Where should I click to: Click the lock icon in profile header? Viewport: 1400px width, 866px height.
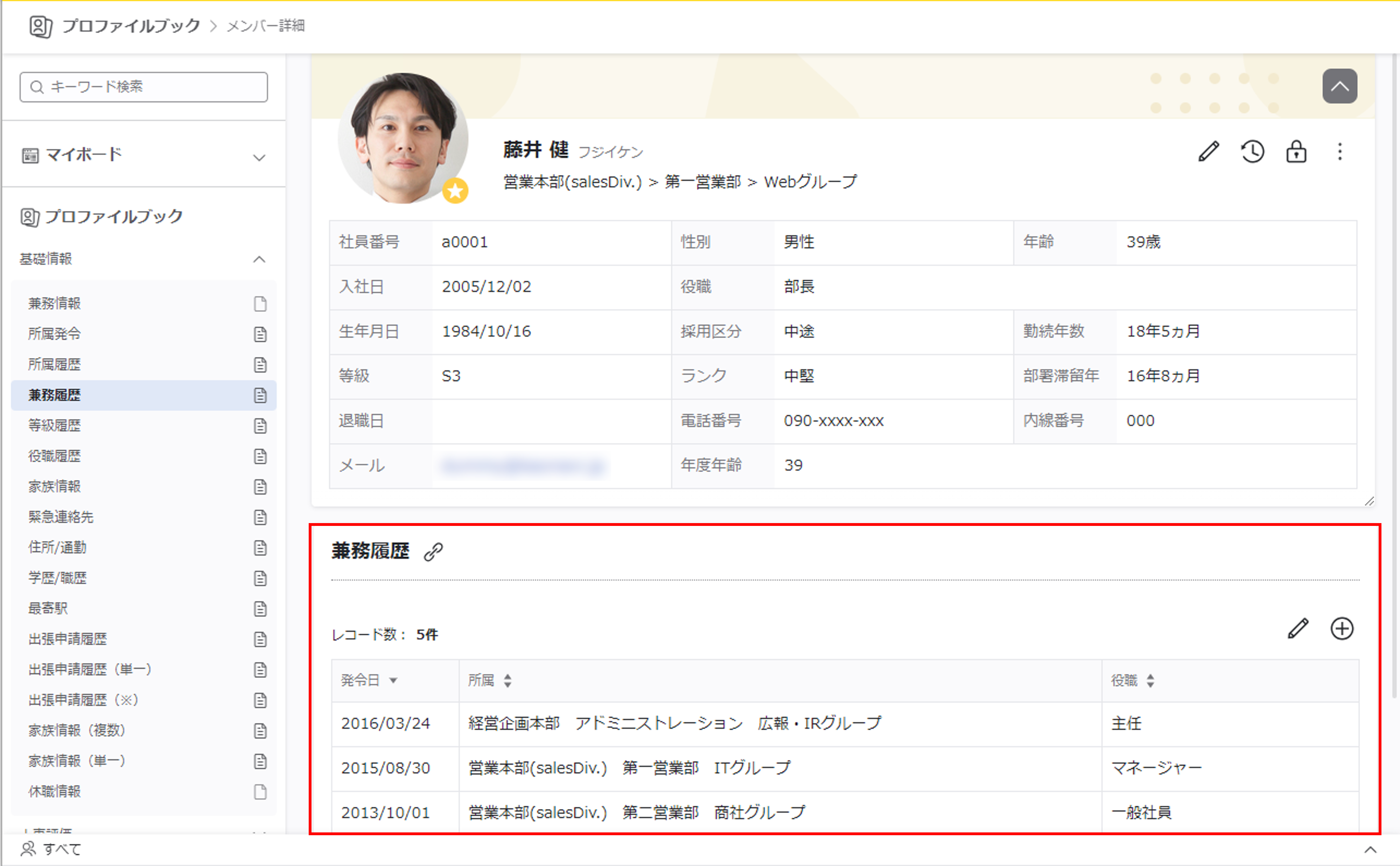pos(1296,152)
